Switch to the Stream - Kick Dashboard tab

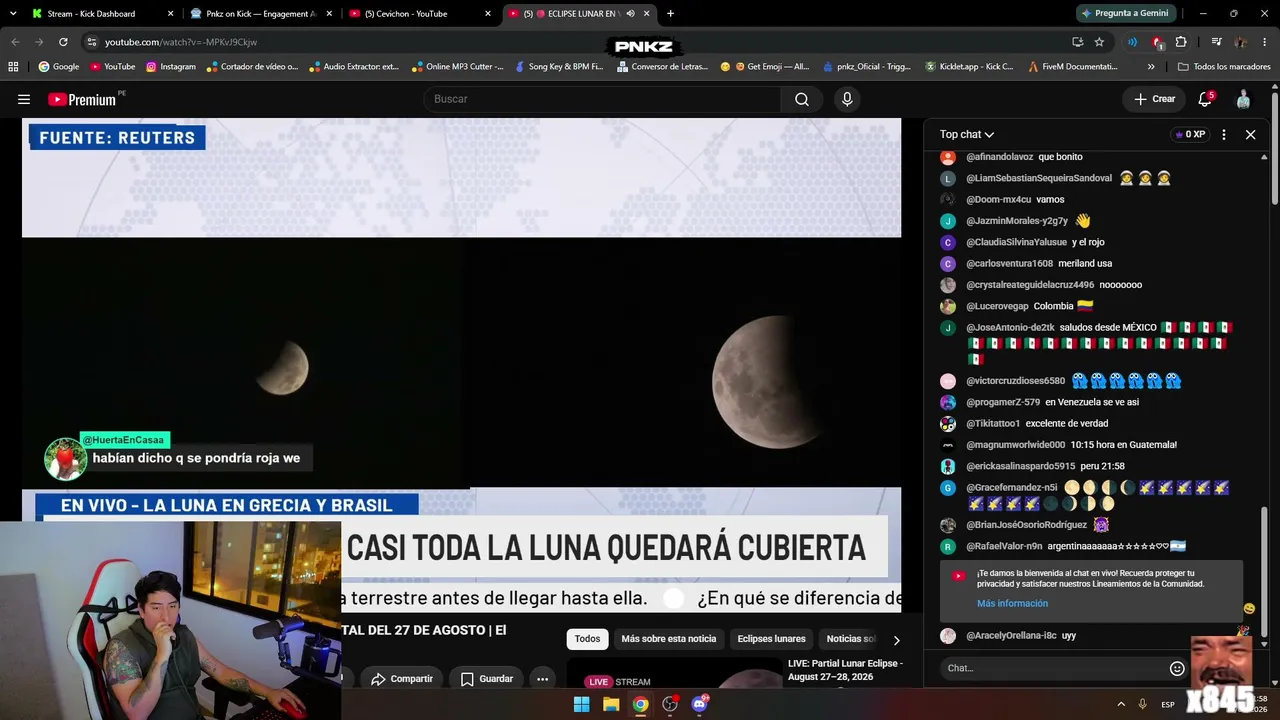point(100,14)
